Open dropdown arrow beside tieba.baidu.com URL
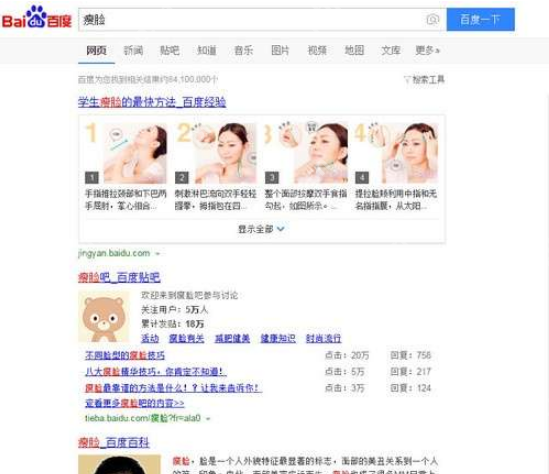Viewport: 549px width, 474px height. 208,418
